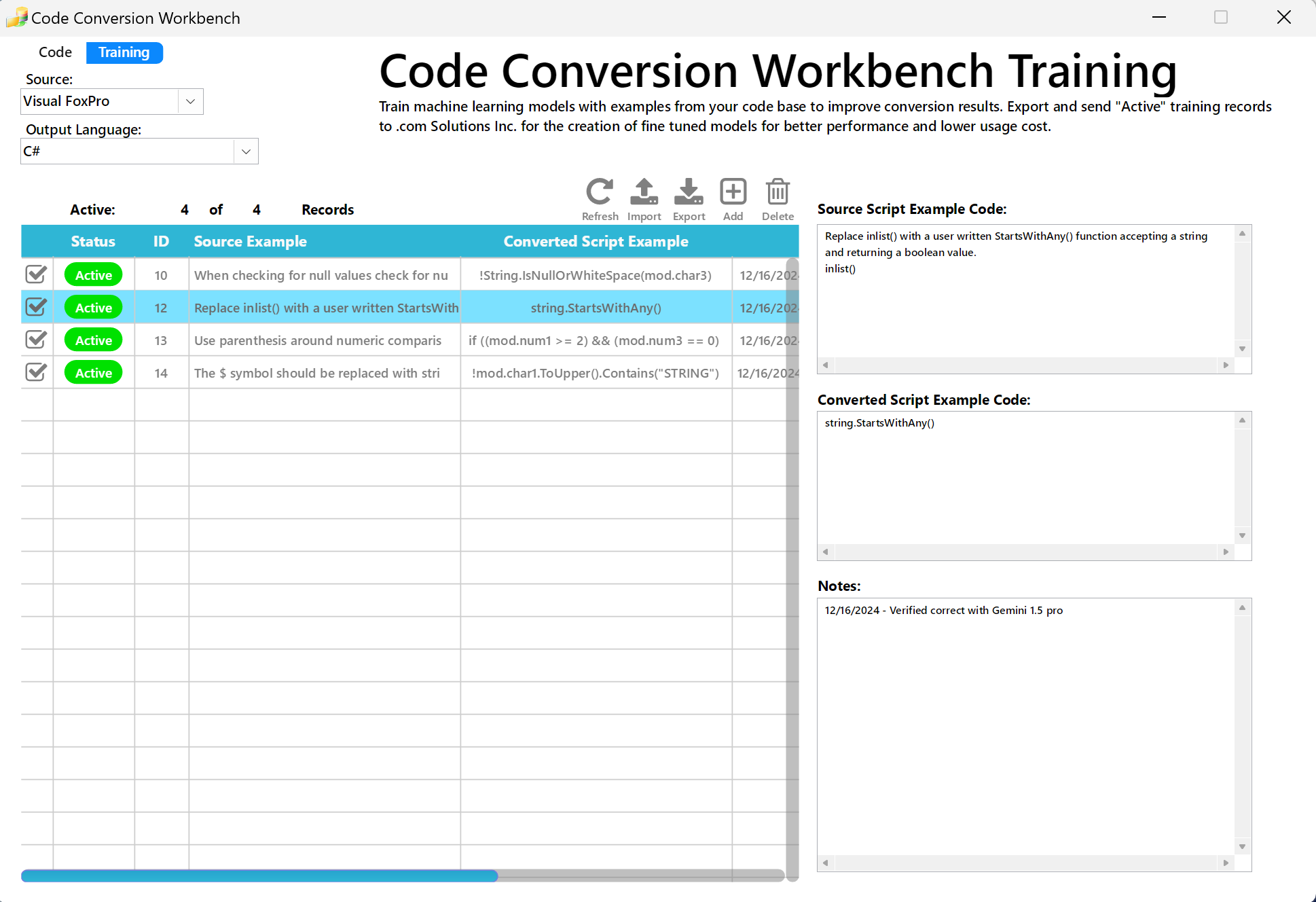Uncheck the status checkbox for record 10

pyautogui.click(x=36, y=274)
